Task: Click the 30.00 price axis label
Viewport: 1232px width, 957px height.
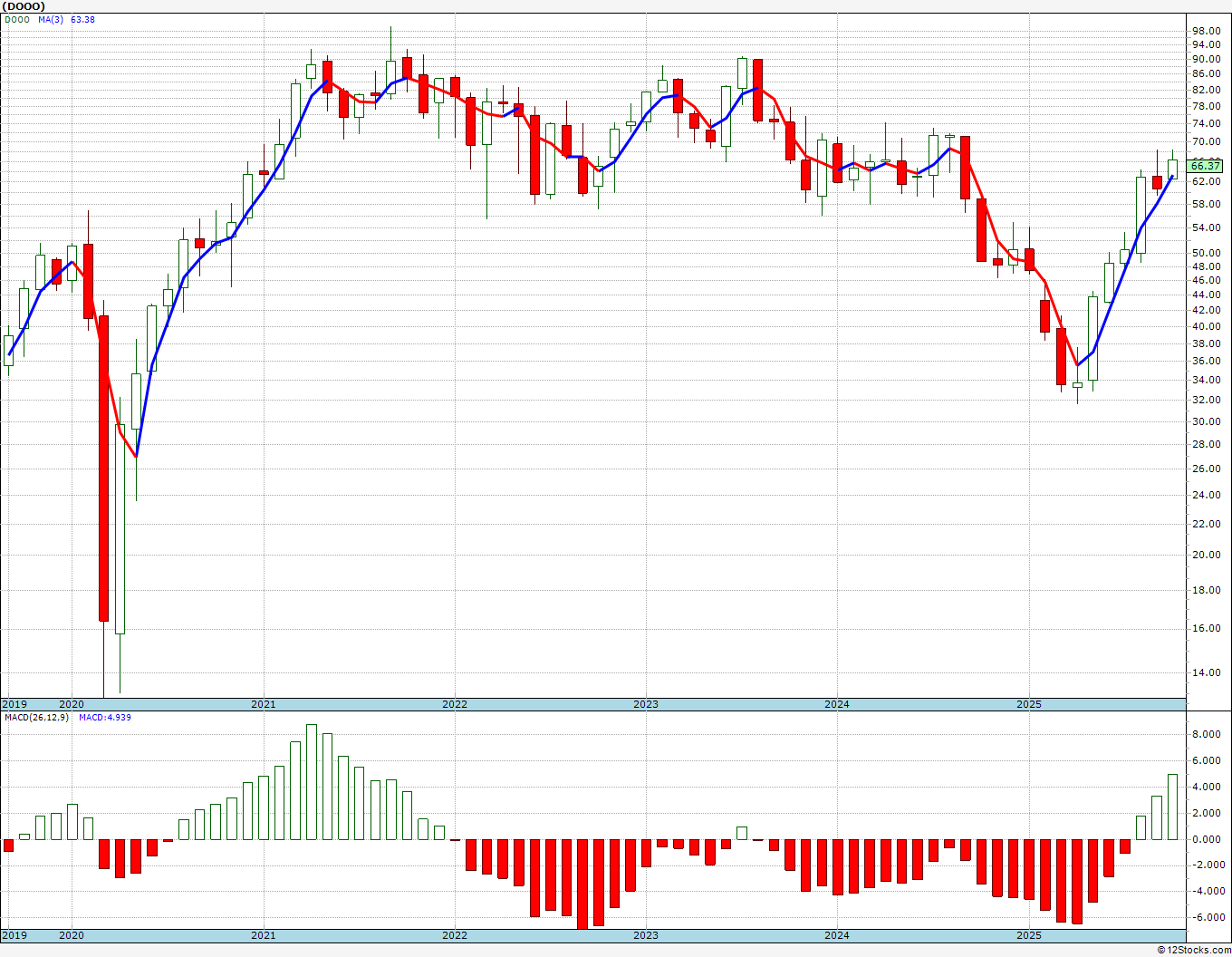Action: coord(1206,421)
